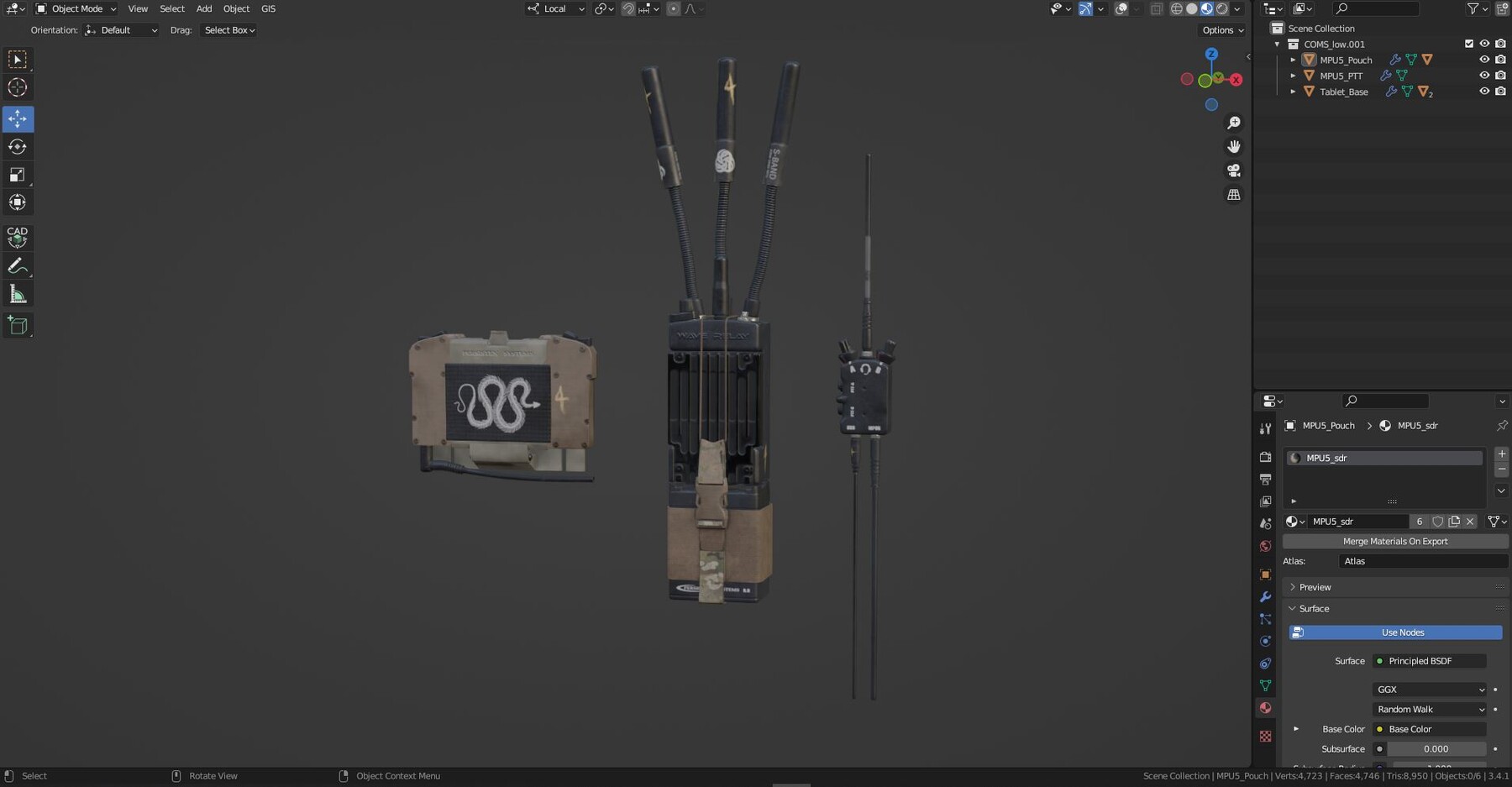The height and width of the screenshot is (787, 1512).
Task: Switch to the Texture properties tab
Action: click(x=1266, y=736)
